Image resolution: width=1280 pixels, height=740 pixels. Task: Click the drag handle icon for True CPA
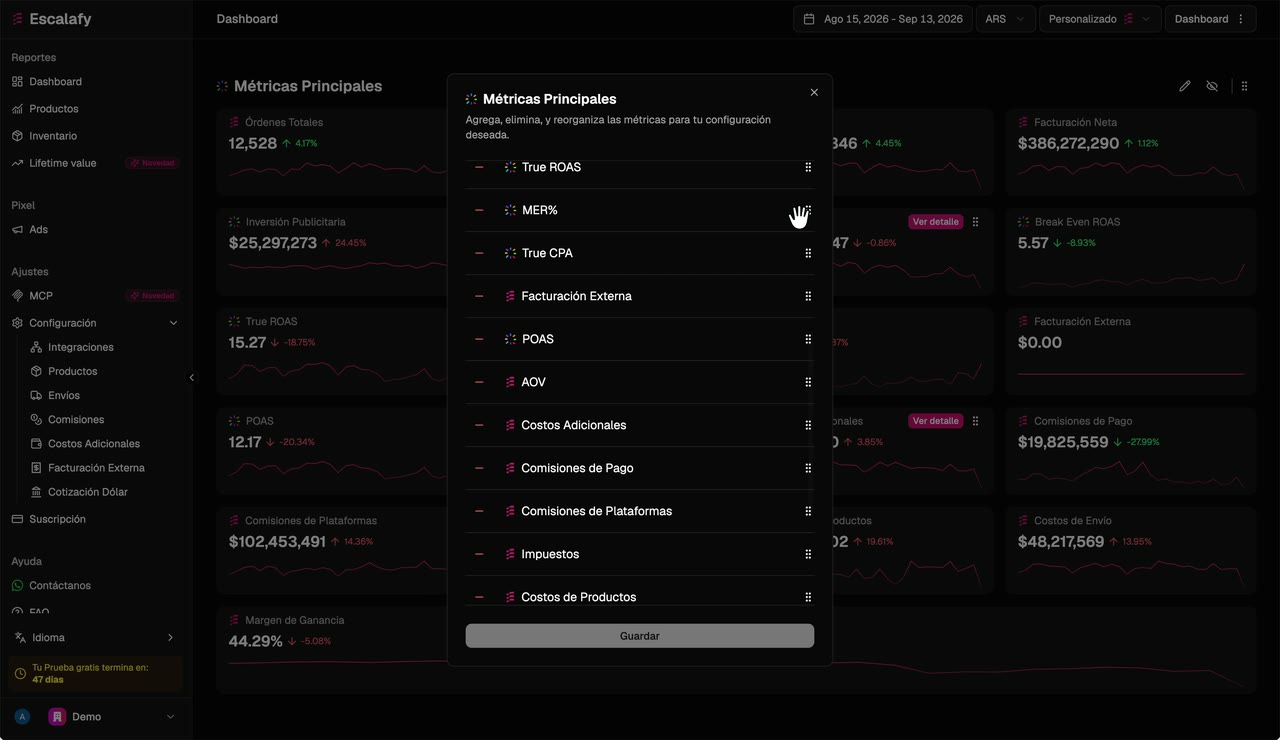coord(808,253)
